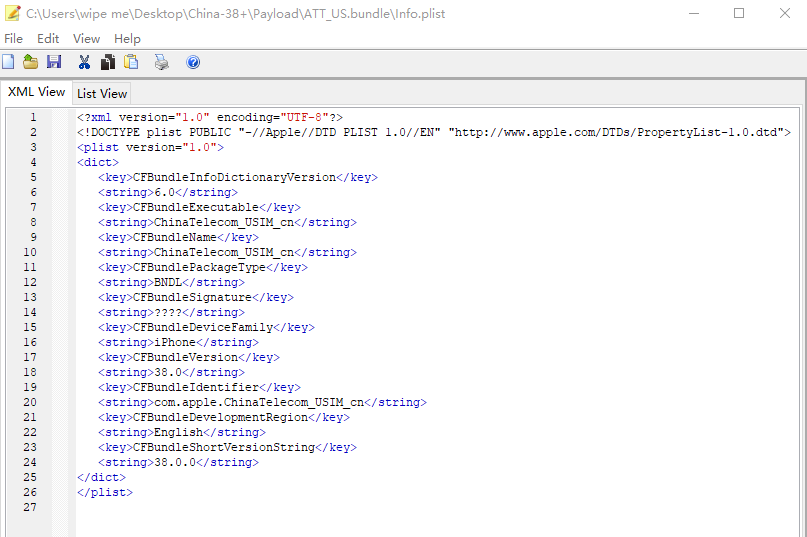Click the CFBundleDeviceFamily key line
The width and height of the screenshot is (807, 537).
pyautogui.click(x=206, y=327)
